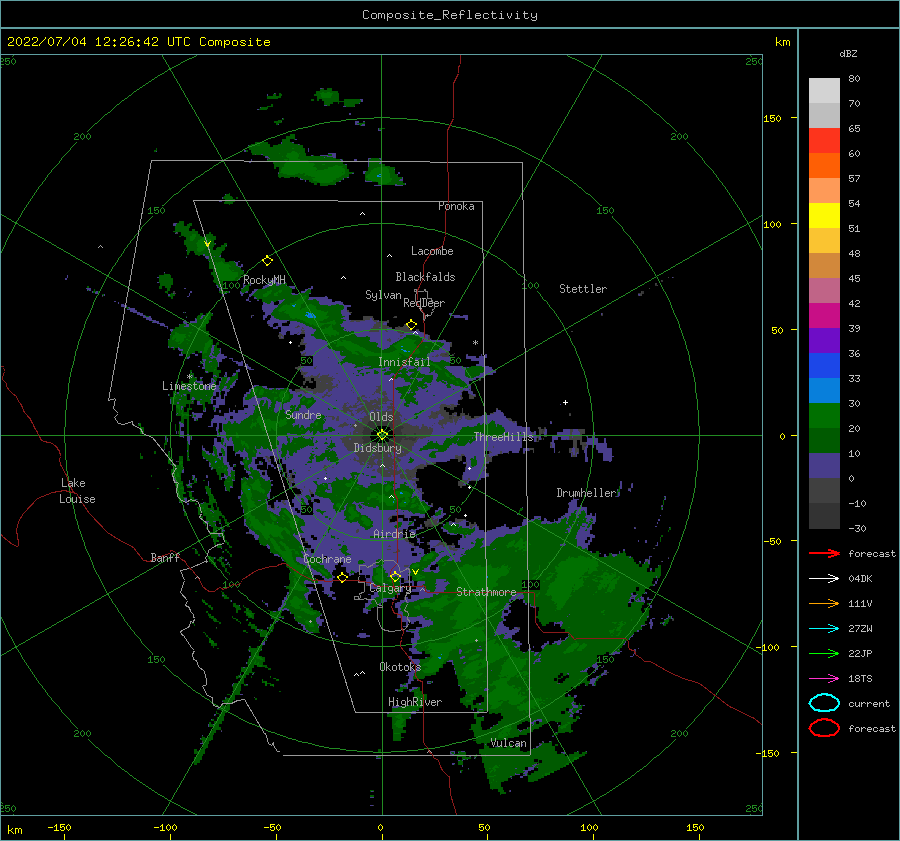900x841 pixels.
Task: Click the Banff town label
Action: (165, 557)
